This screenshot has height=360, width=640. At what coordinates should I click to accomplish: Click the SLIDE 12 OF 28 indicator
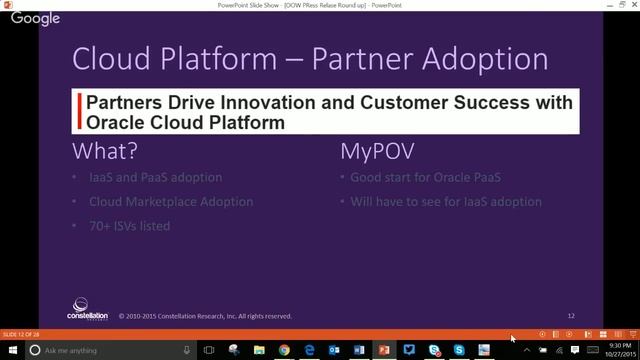tap(21, 335)
